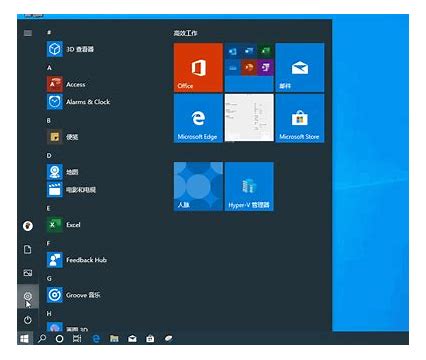Click the letter H group header
This screenshot has width=426, height=360.
49,314
